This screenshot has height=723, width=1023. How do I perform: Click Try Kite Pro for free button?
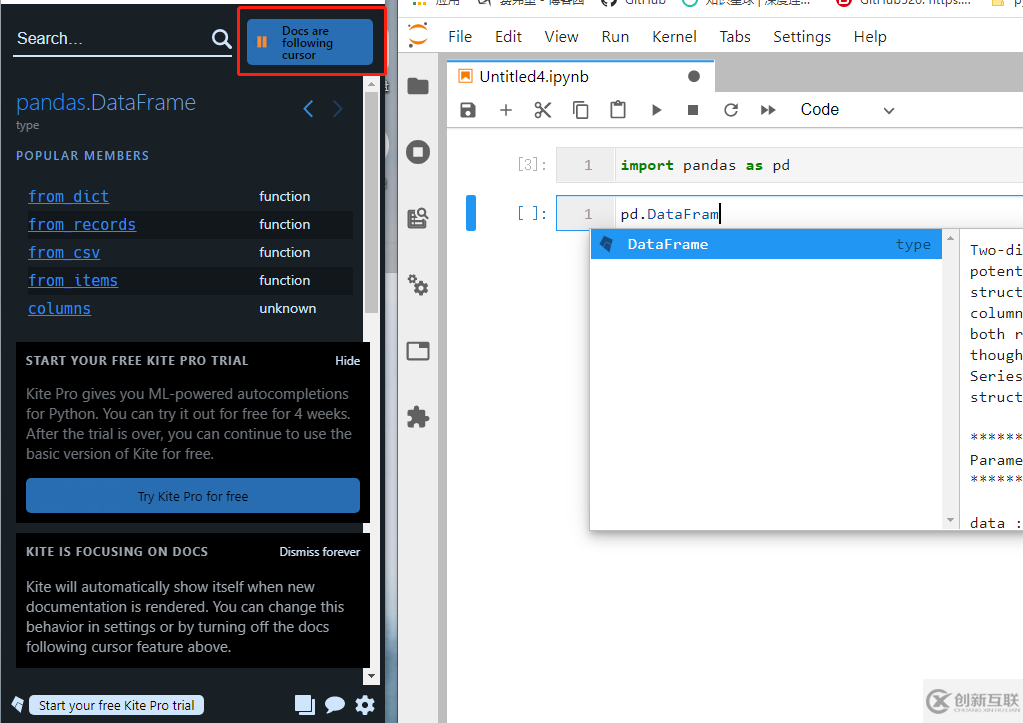(x=193, y=496)
